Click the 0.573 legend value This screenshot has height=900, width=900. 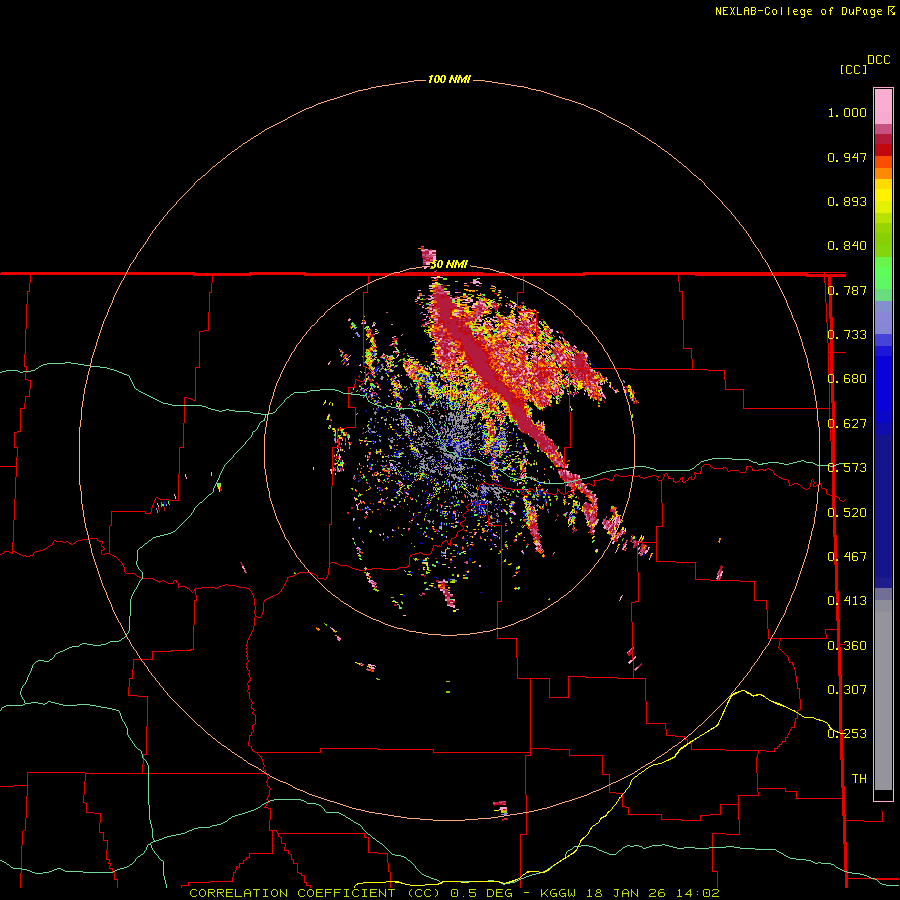coord(847,468)
